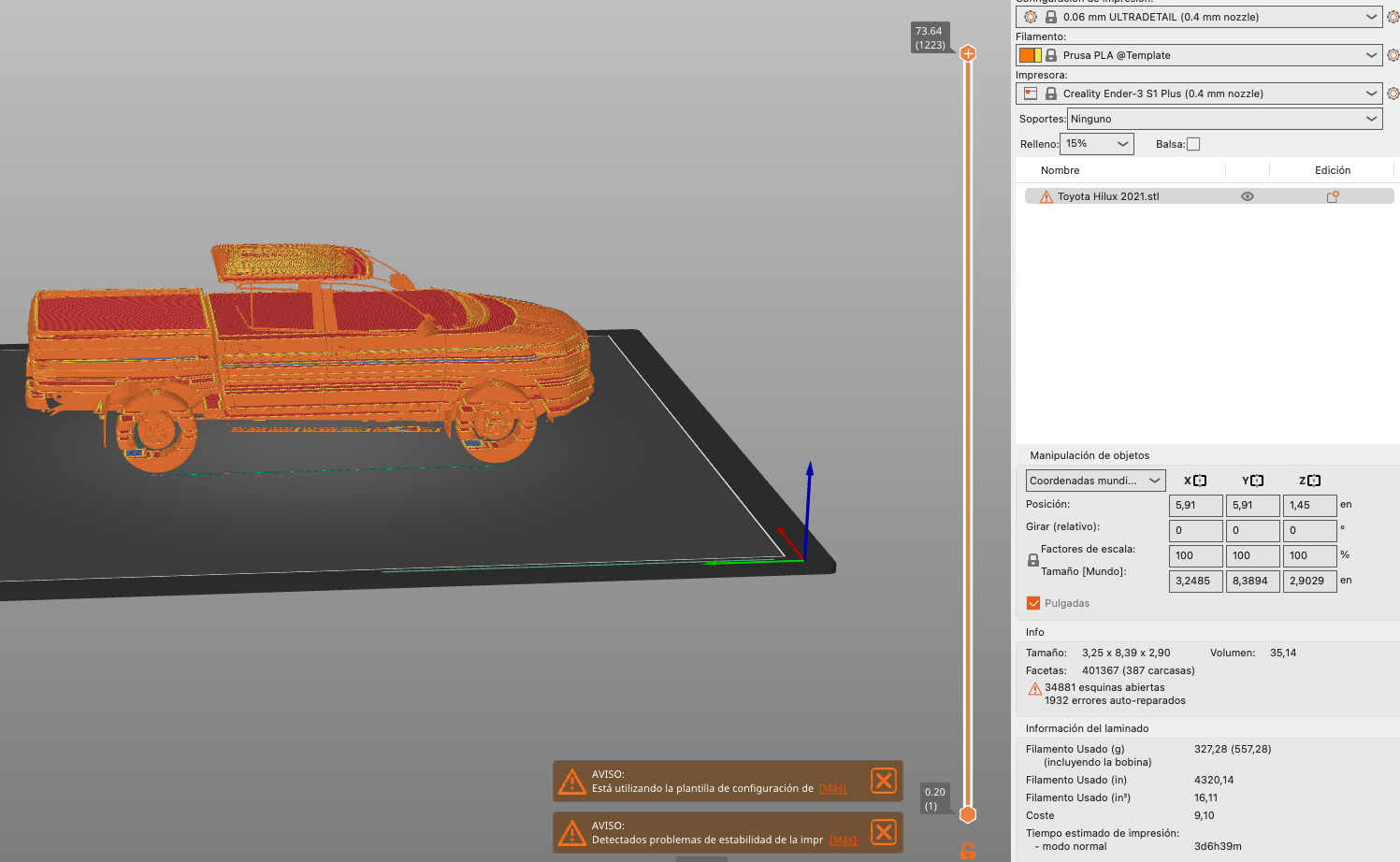Click the Tamaño field showing 3,2485

tap(1196, 582)
